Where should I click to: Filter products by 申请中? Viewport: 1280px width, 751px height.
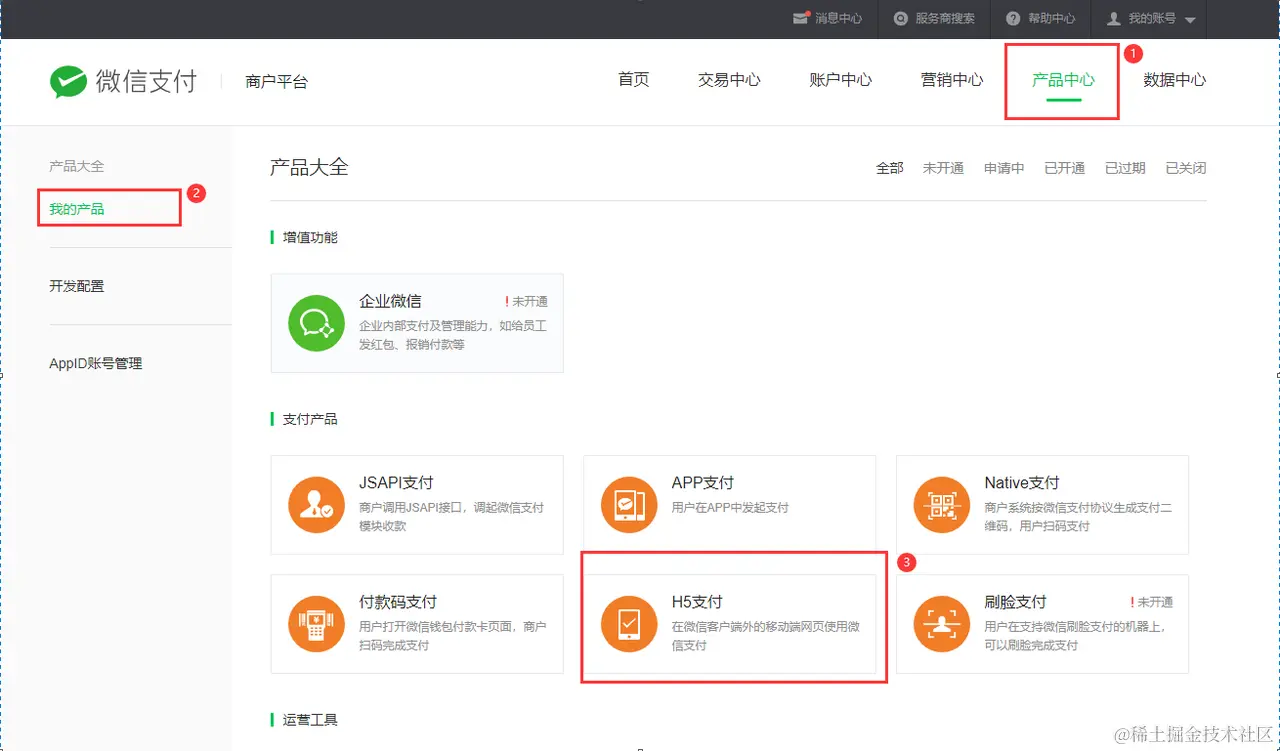tap(1004, 168)
